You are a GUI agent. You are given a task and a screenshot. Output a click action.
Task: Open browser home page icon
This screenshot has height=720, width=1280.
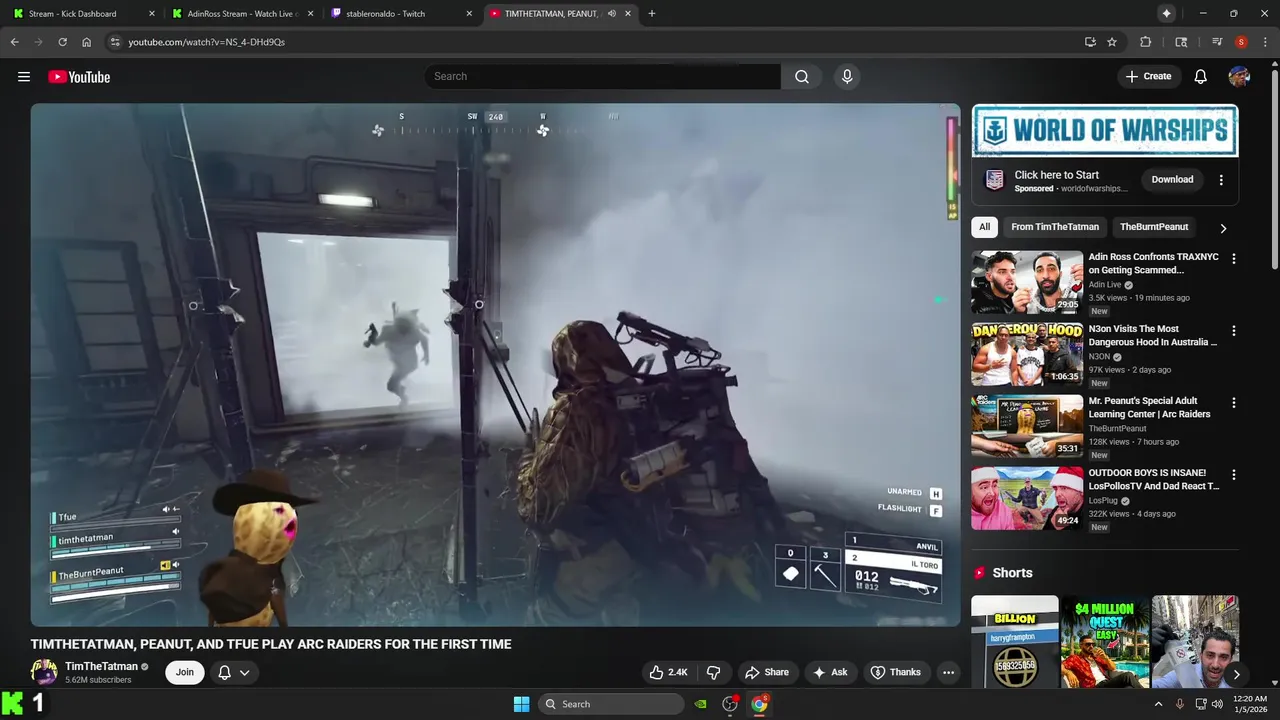pos(87,42)
